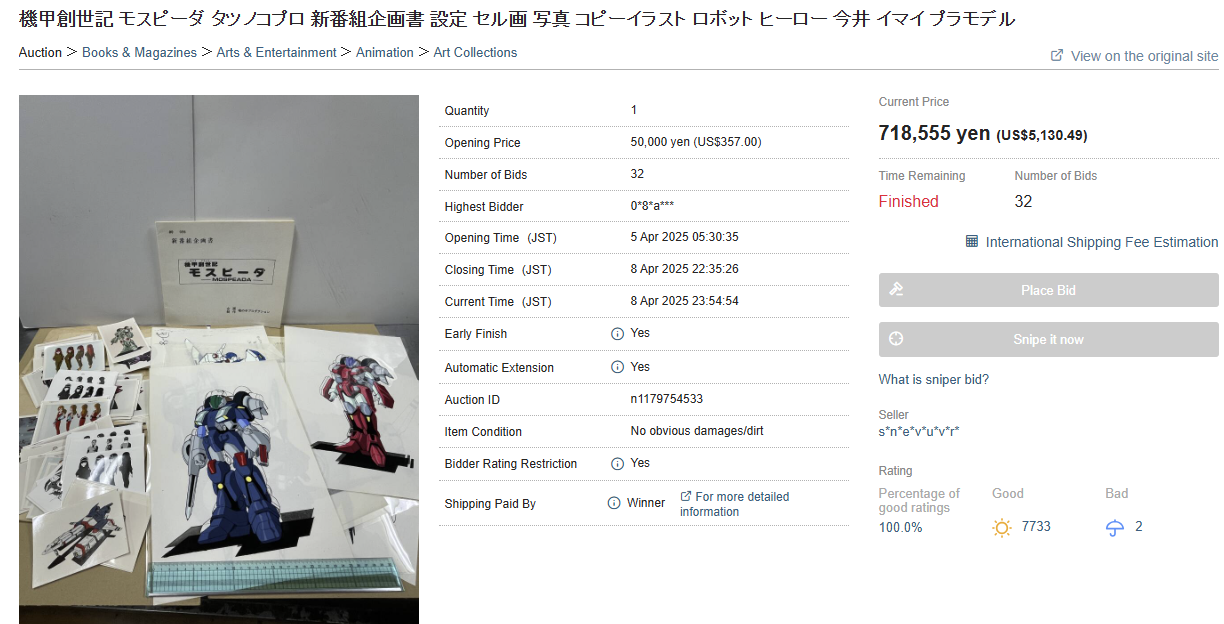Click the calculator icon for International Shipping Fee Estimation

[972, 242]
